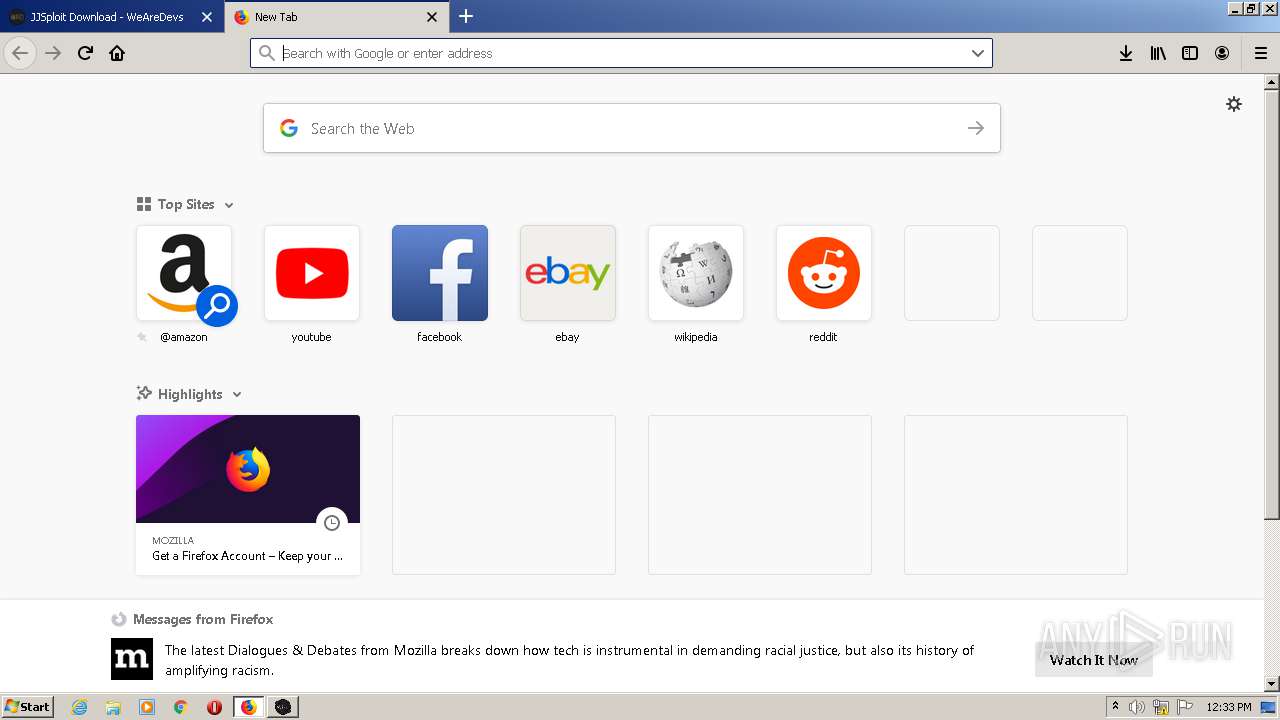Viewport: 1280px width, 720px height.
Task: Open Windows Media Player taskbar icon
Action: [147, 707]
